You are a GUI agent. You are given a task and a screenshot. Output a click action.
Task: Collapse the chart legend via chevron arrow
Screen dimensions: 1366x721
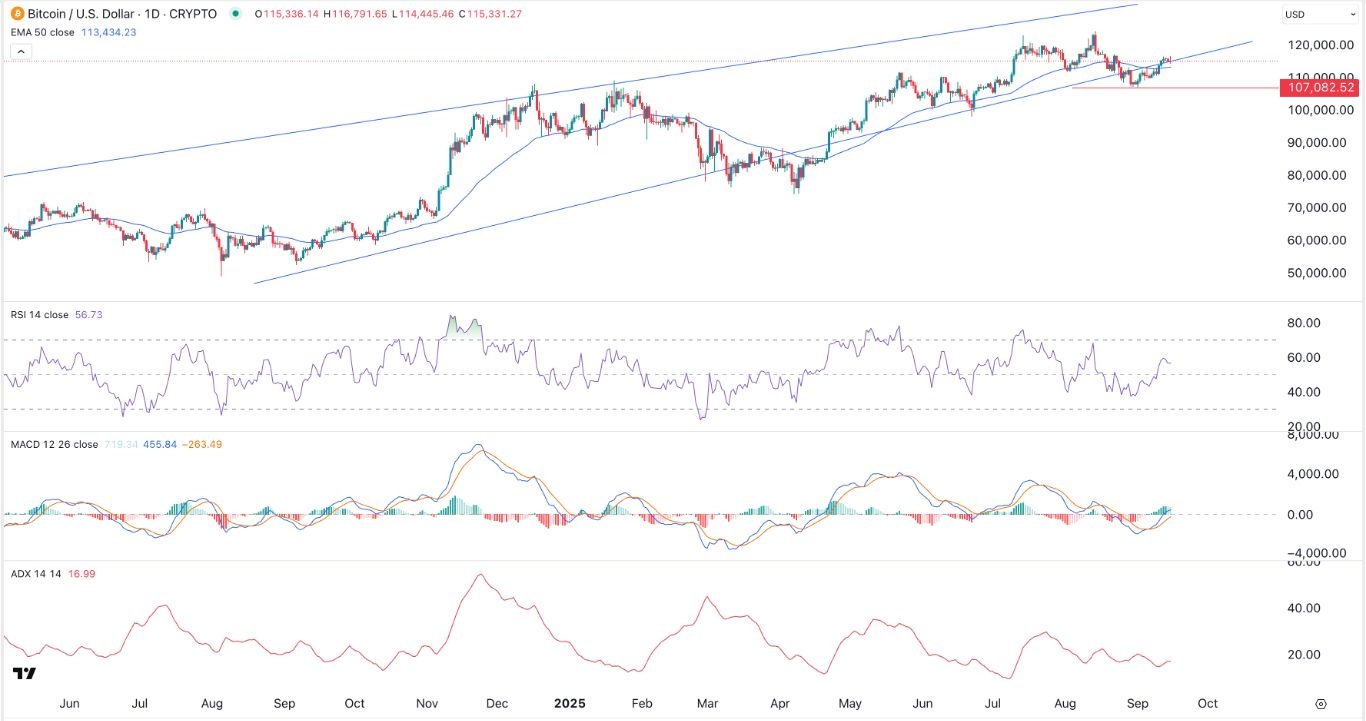(x=21, y=51)
